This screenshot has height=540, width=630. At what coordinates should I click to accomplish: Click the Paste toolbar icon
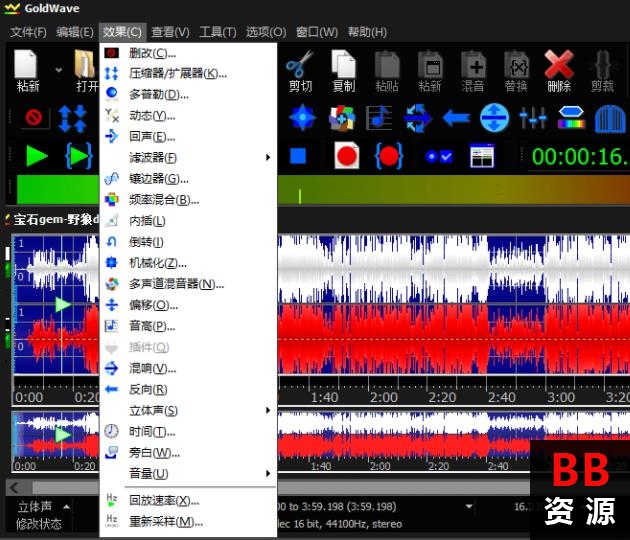point(387,64)
